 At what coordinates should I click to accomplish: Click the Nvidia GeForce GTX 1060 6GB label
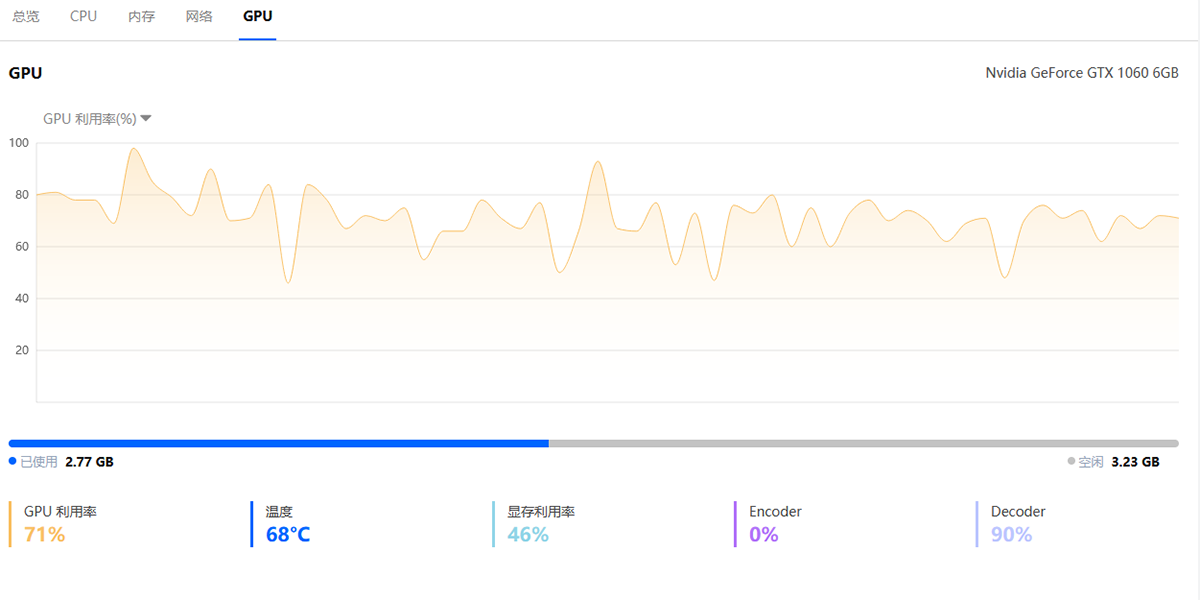click(1082, 73)
